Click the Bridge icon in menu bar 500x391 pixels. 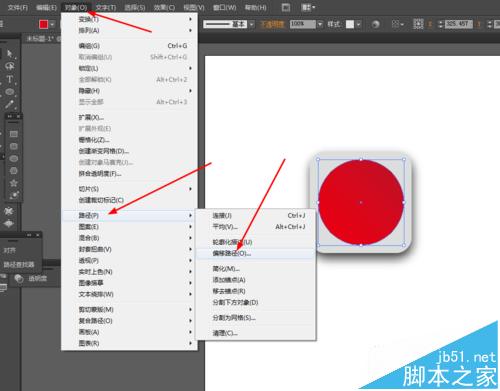pyautogui.click(x=286, y=7)
